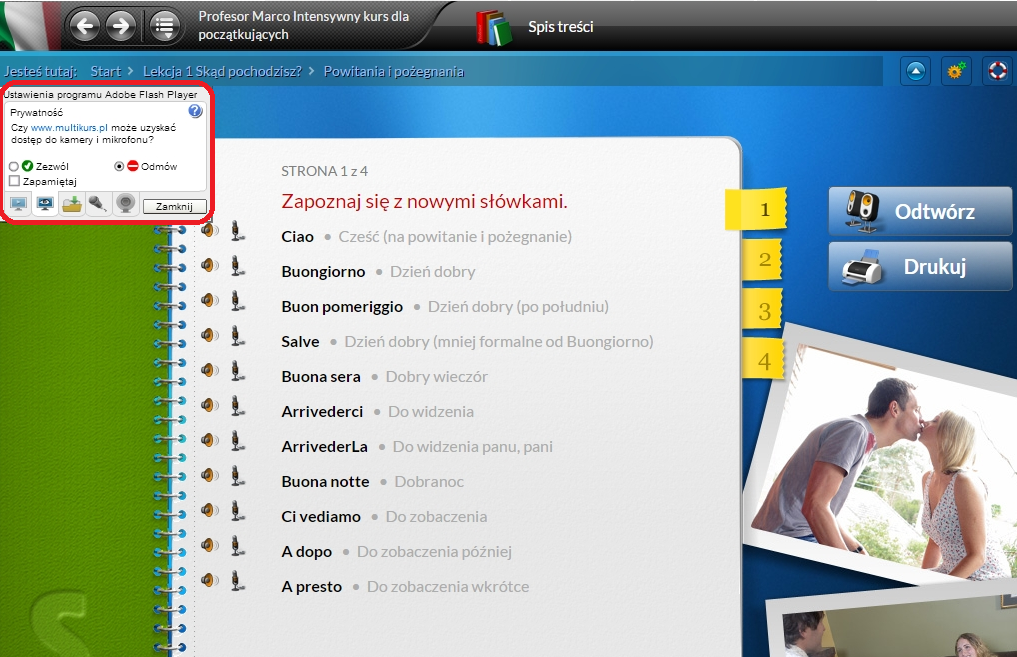Select the Odmów radio button
1017x657 pixels.
(119, 166)
